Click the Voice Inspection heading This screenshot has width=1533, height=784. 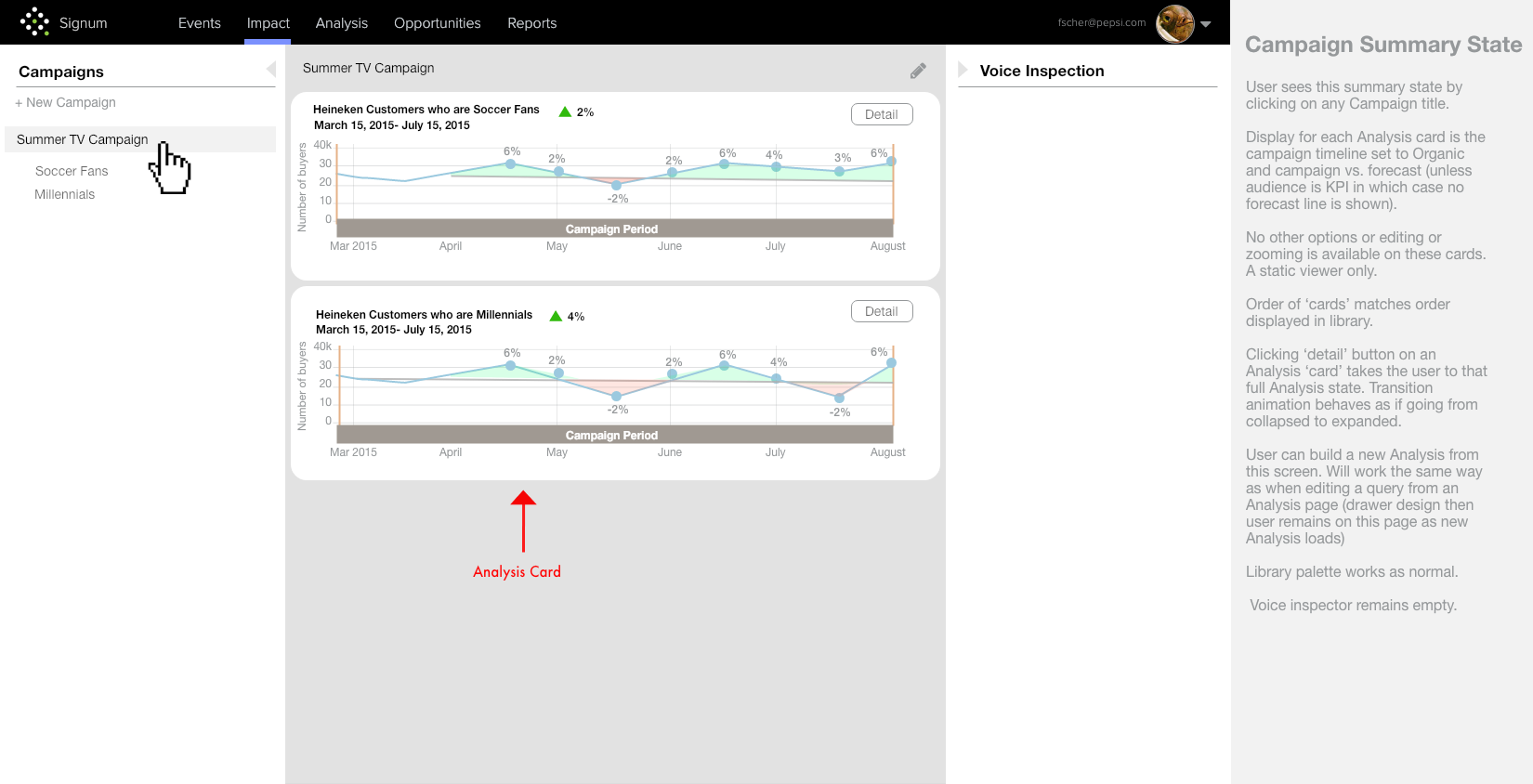[1042, 71]
